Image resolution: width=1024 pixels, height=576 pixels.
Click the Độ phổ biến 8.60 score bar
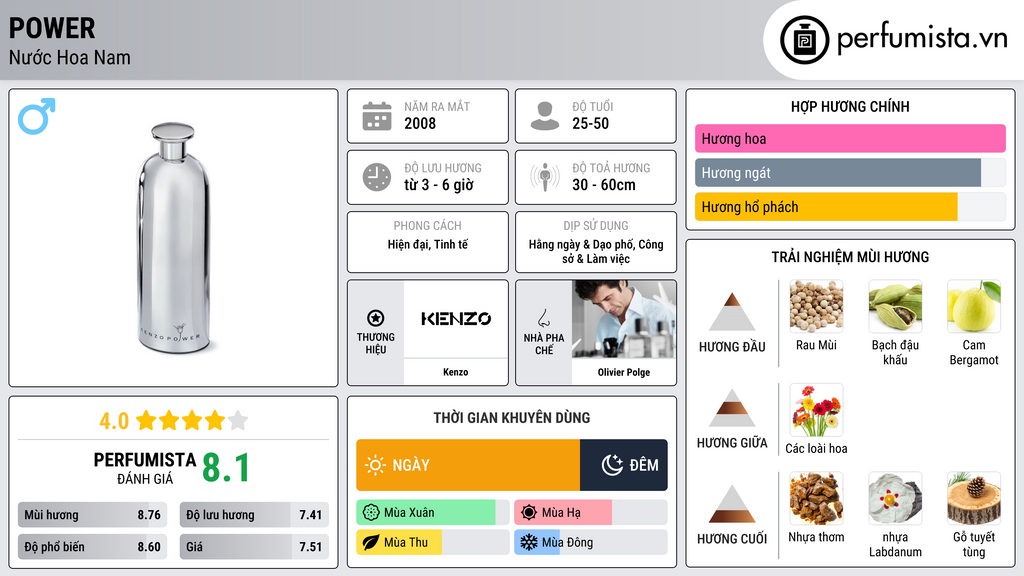click(93, 547)
